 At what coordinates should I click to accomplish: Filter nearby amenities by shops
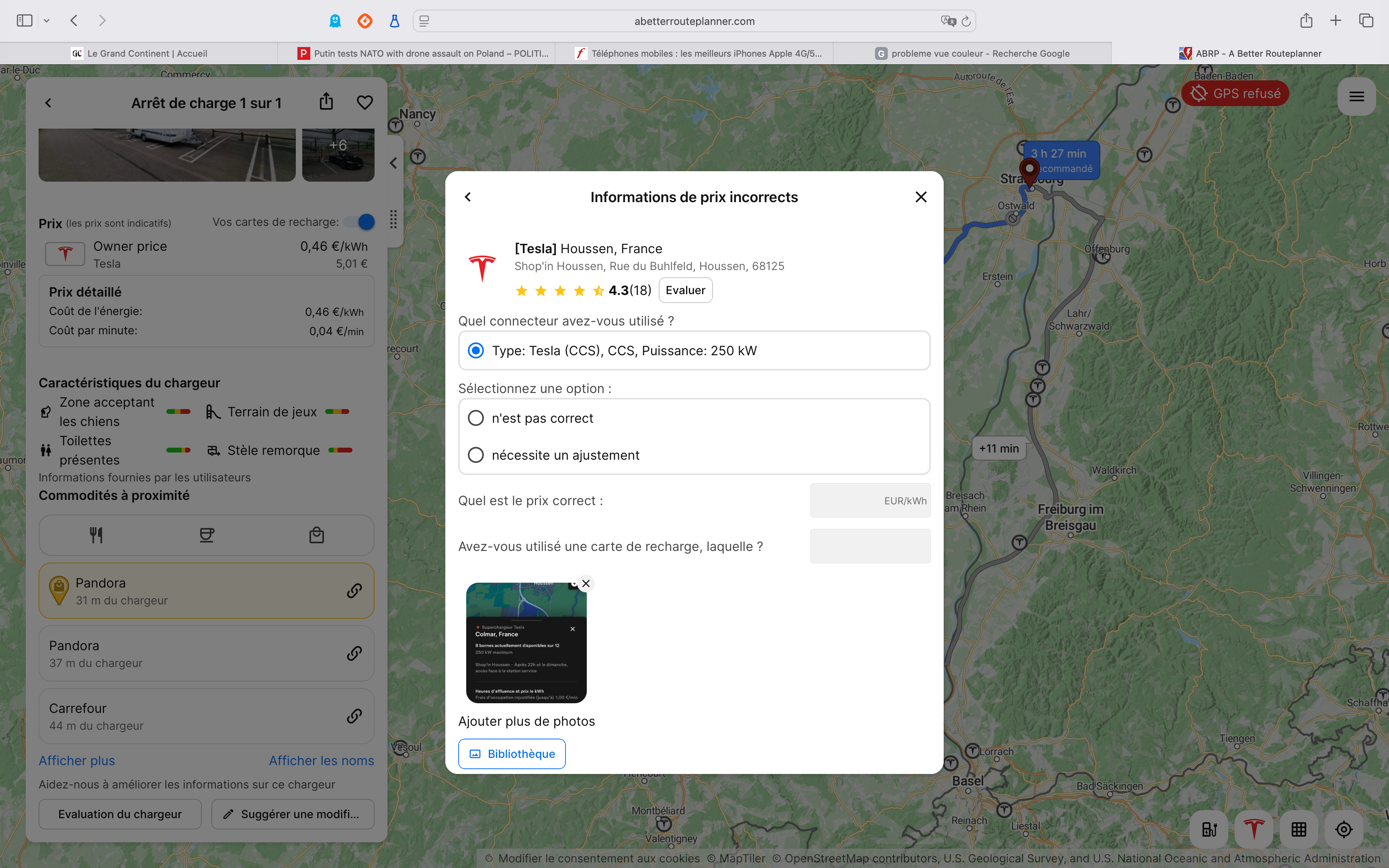pos(317,535)
